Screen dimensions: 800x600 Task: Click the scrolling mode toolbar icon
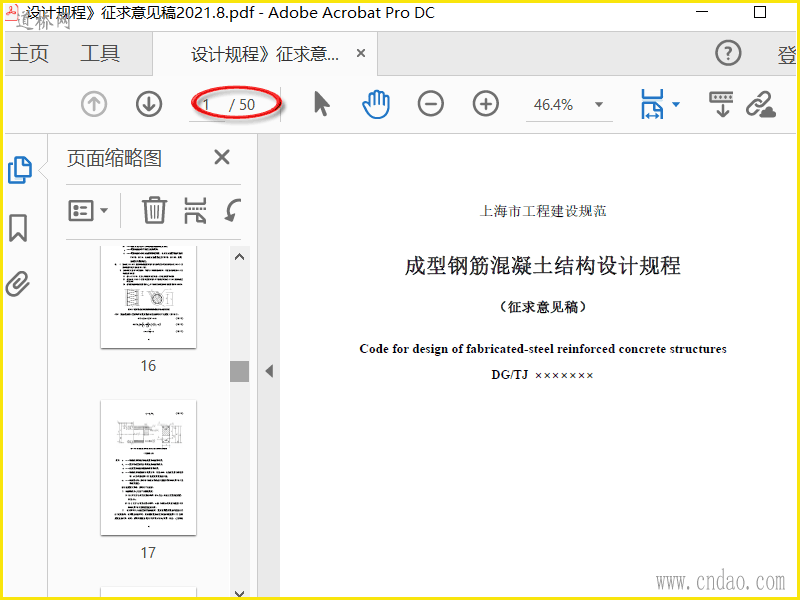(721, 104)
